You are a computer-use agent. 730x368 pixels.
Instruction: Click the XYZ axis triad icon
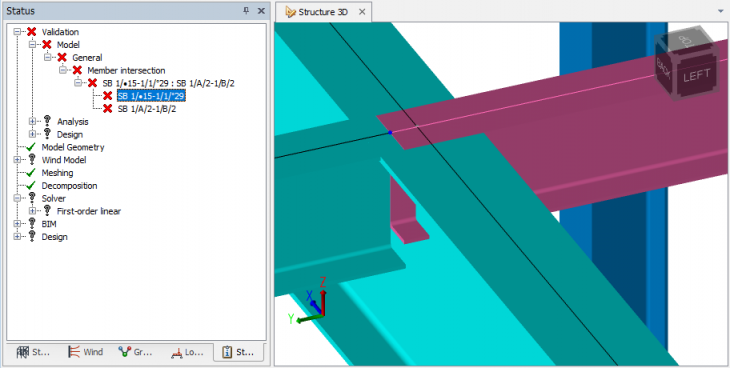310,300
